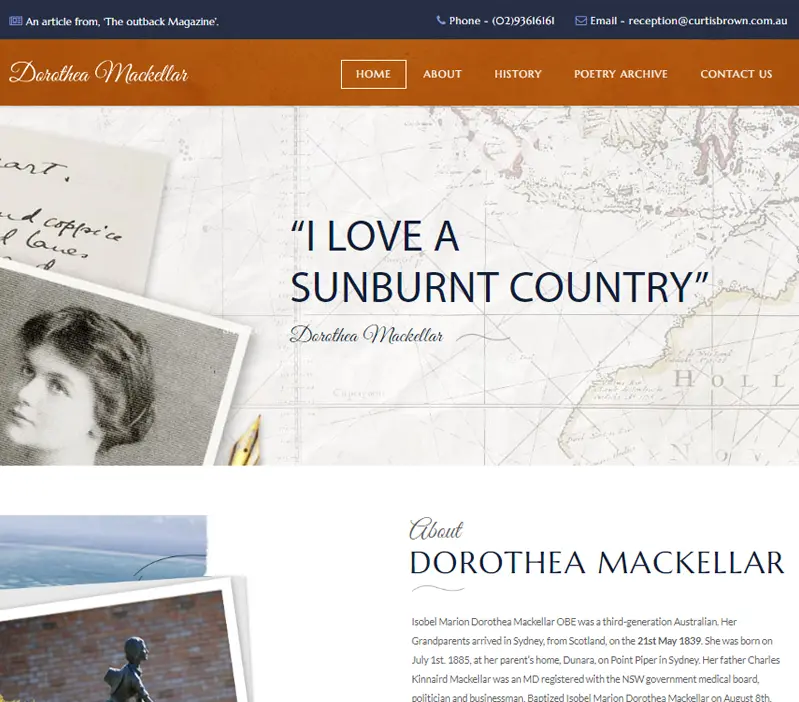
Task: Go to the About page
Action: click(x=442, y=74)
